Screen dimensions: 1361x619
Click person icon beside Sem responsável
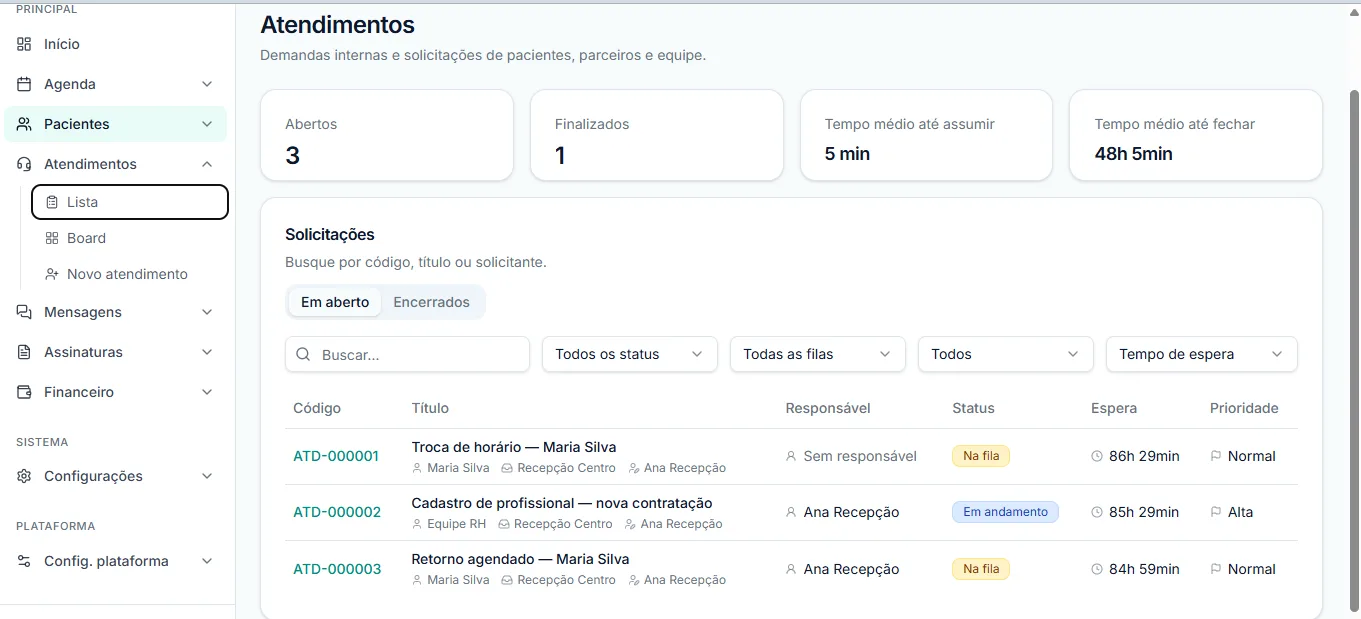coord(792,456)
